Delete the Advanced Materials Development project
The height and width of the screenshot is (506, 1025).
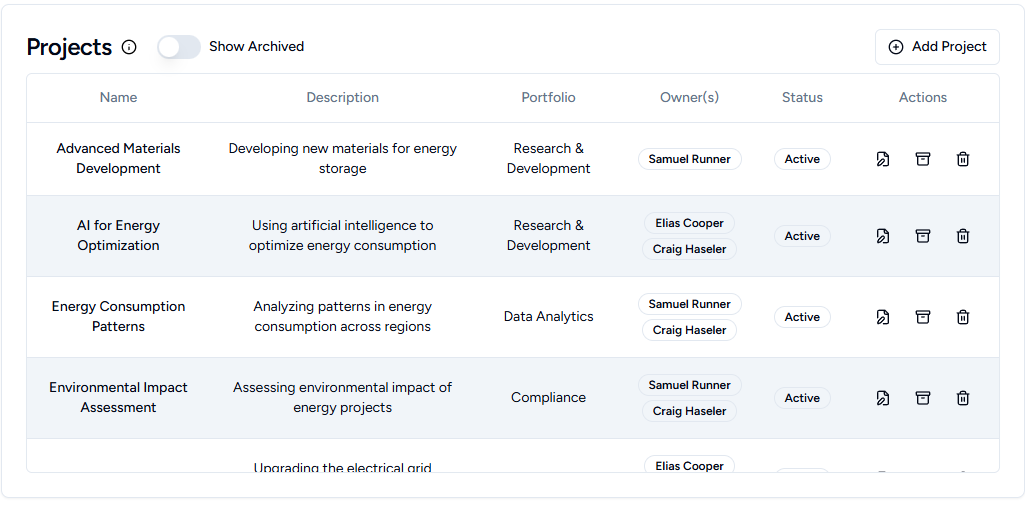963,159
